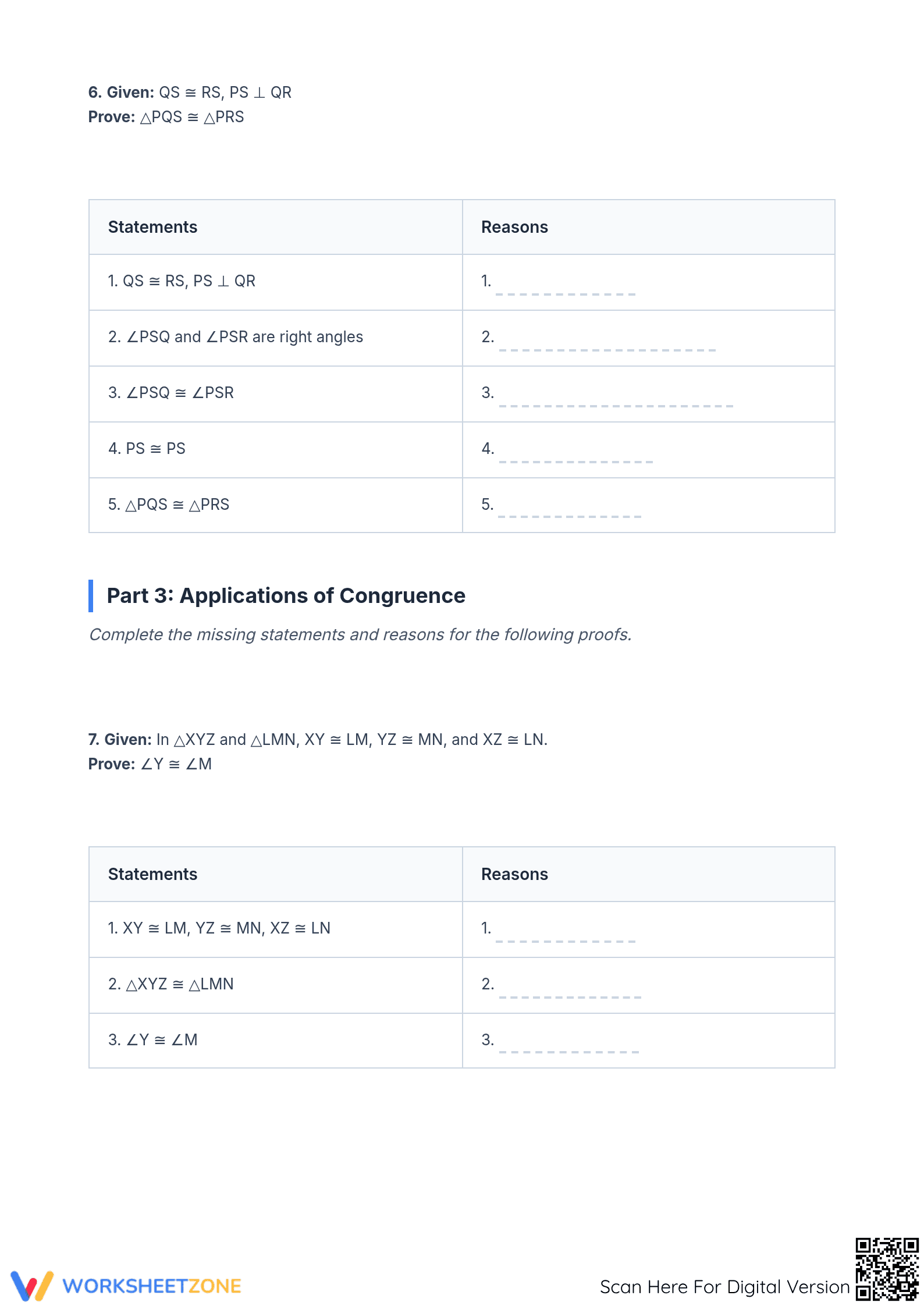This screenshot has height=1306, width=924.
Task: Click the QR code for digital version
Action: tap(887, 1269)
